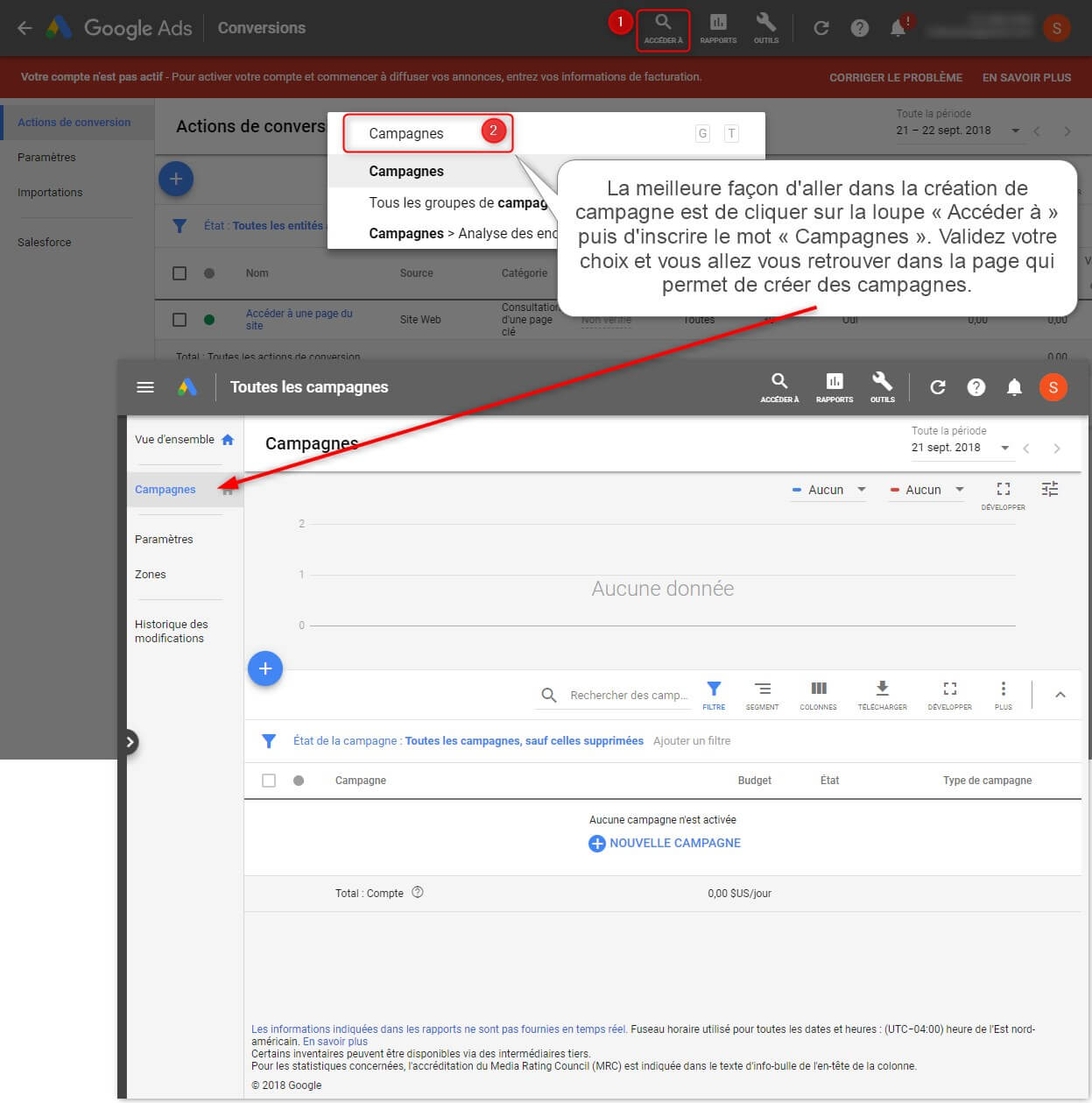1092x1103 pixels.
Task: Open help in the Conversions header
Action: 860,28
